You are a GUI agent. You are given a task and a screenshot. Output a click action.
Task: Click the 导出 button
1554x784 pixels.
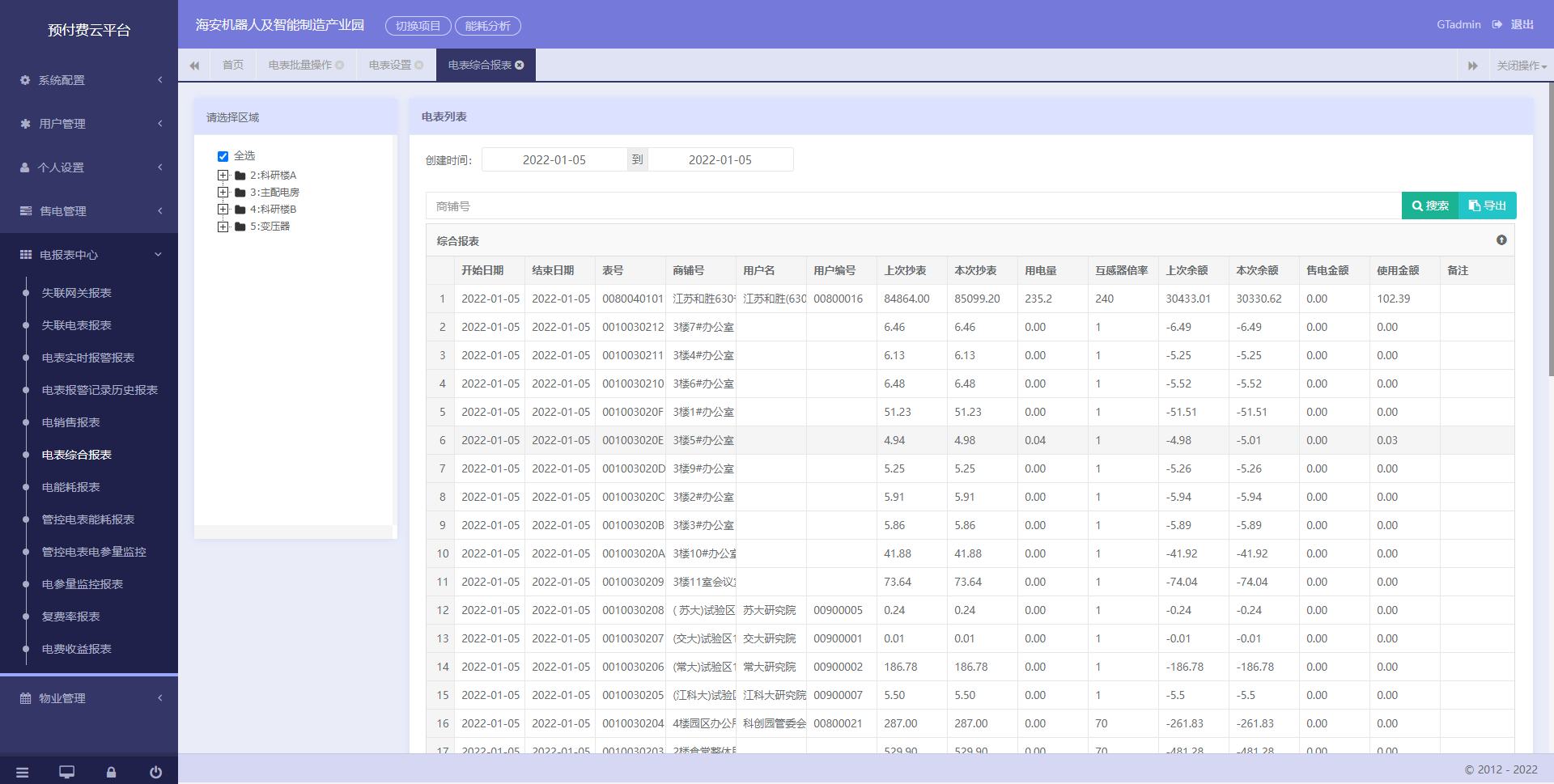[x=1488, y=206]
